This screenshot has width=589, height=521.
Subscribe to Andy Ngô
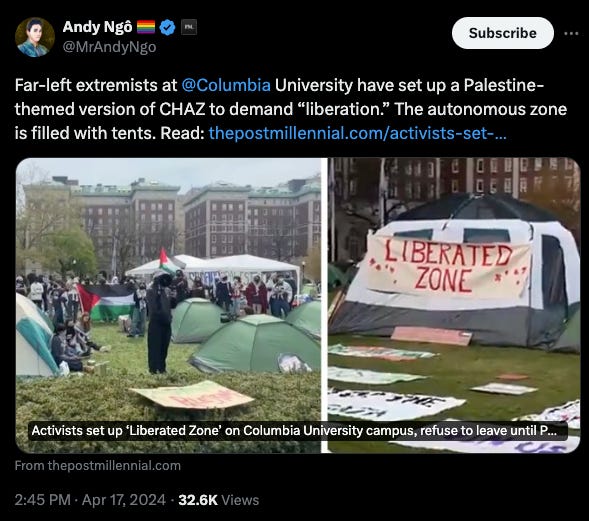click(503, 33)
